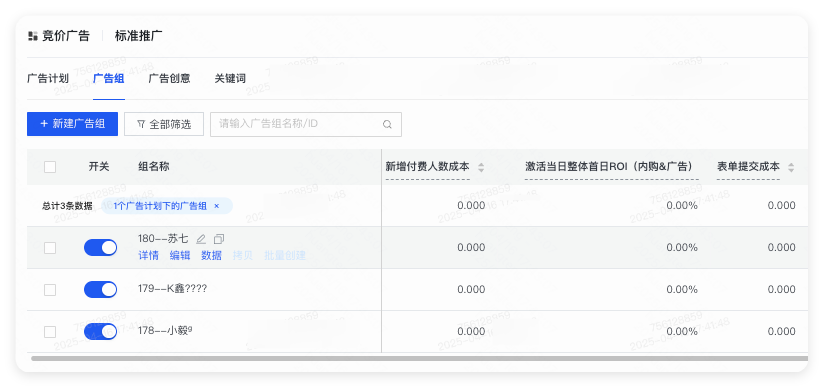The image size is (823, 387).
Task: Open 数据 link for 180--苏七
Action: (x=212, y=256)
